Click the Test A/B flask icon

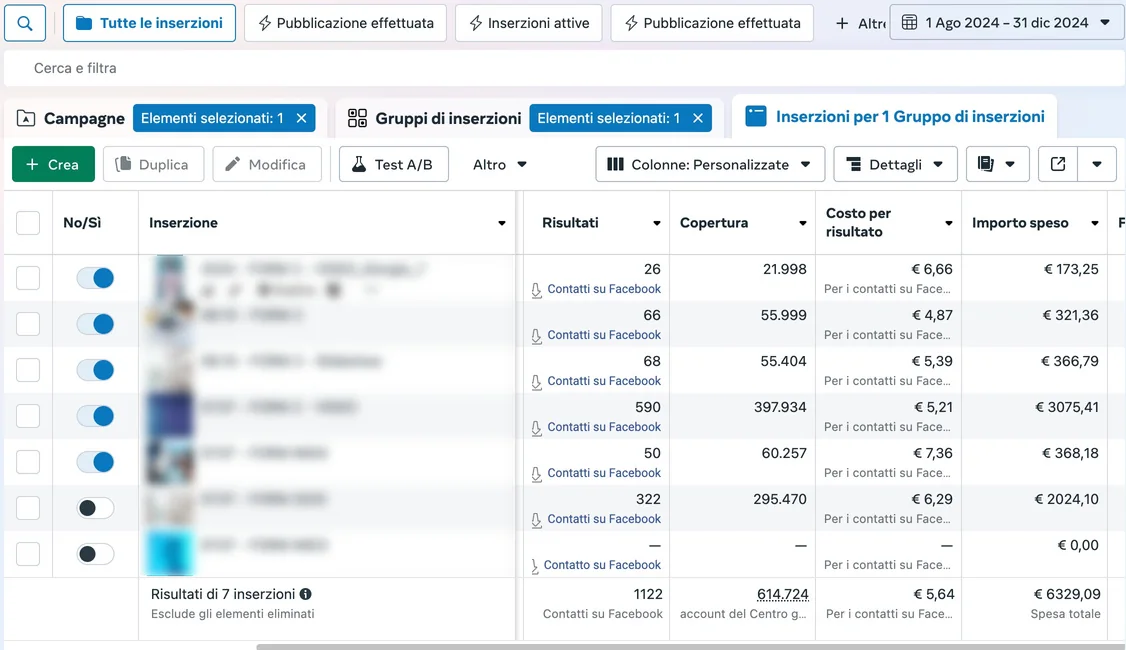[x=359, y=164]
